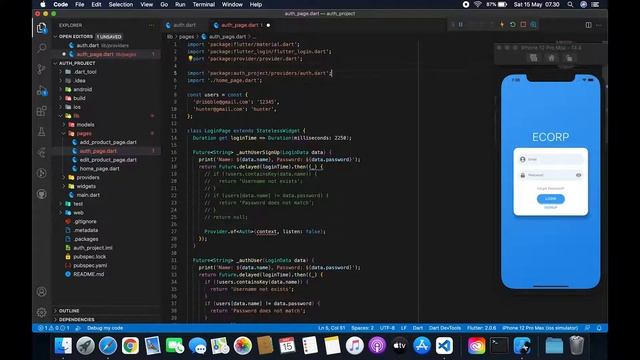This screenshot has width=640, height=360.
Task: Click the simulator Screenshot icon
Action: pyautogui.click(x=533, y=58)
